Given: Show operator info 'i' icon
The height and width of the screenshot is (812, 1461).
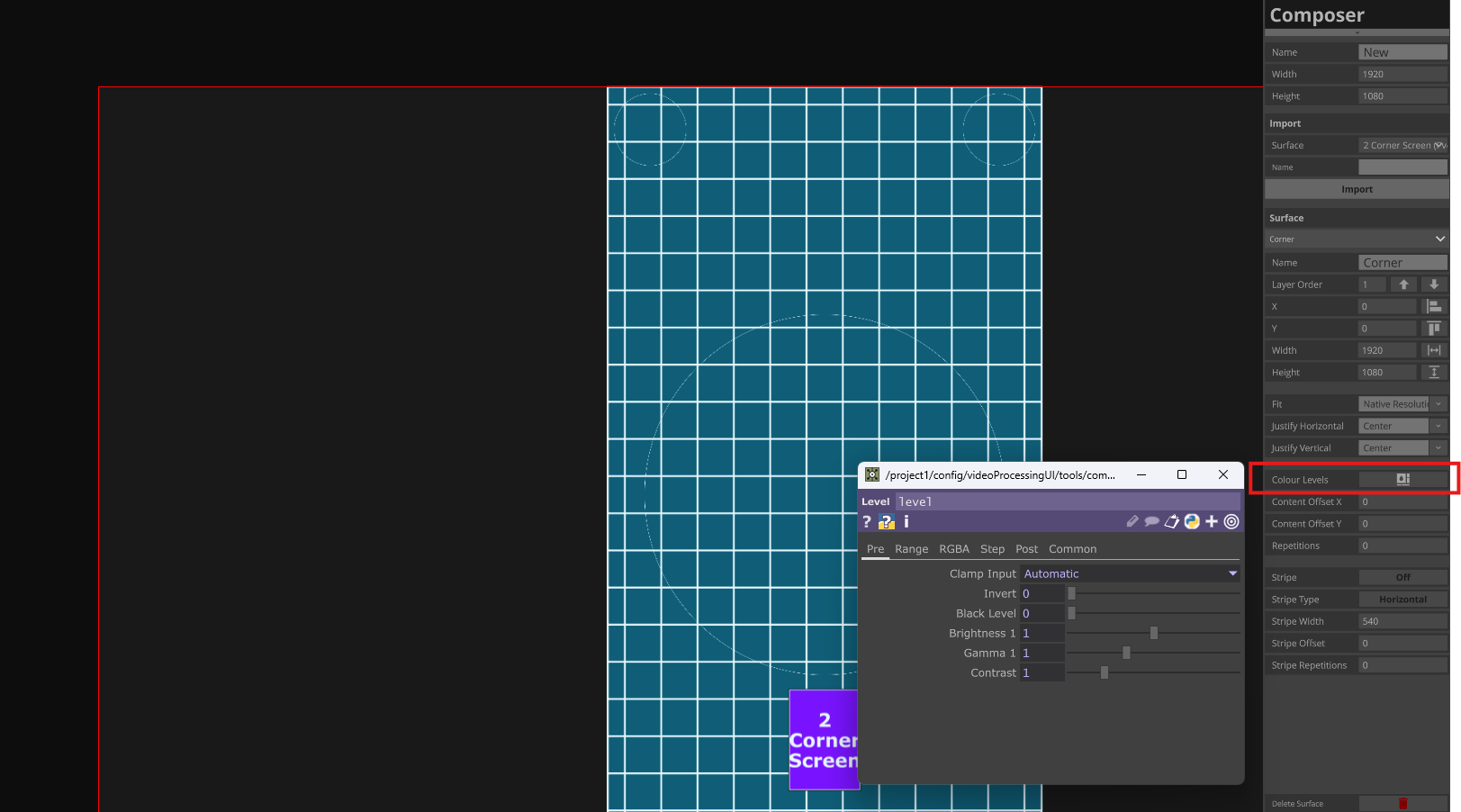Looking at the screenshot, I should (906, 522).
